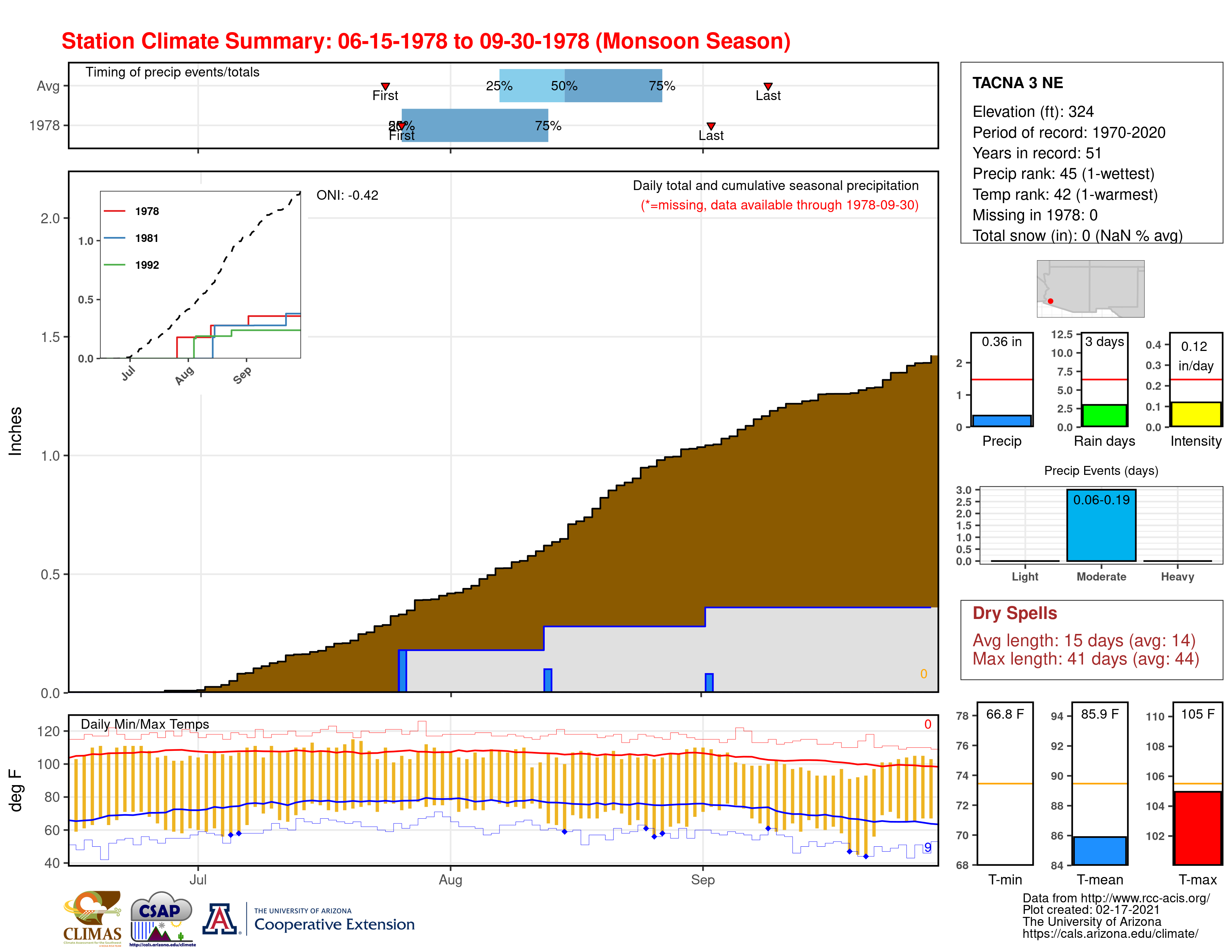Click the late-July daily precipitation bar

(x=402, y=671)
